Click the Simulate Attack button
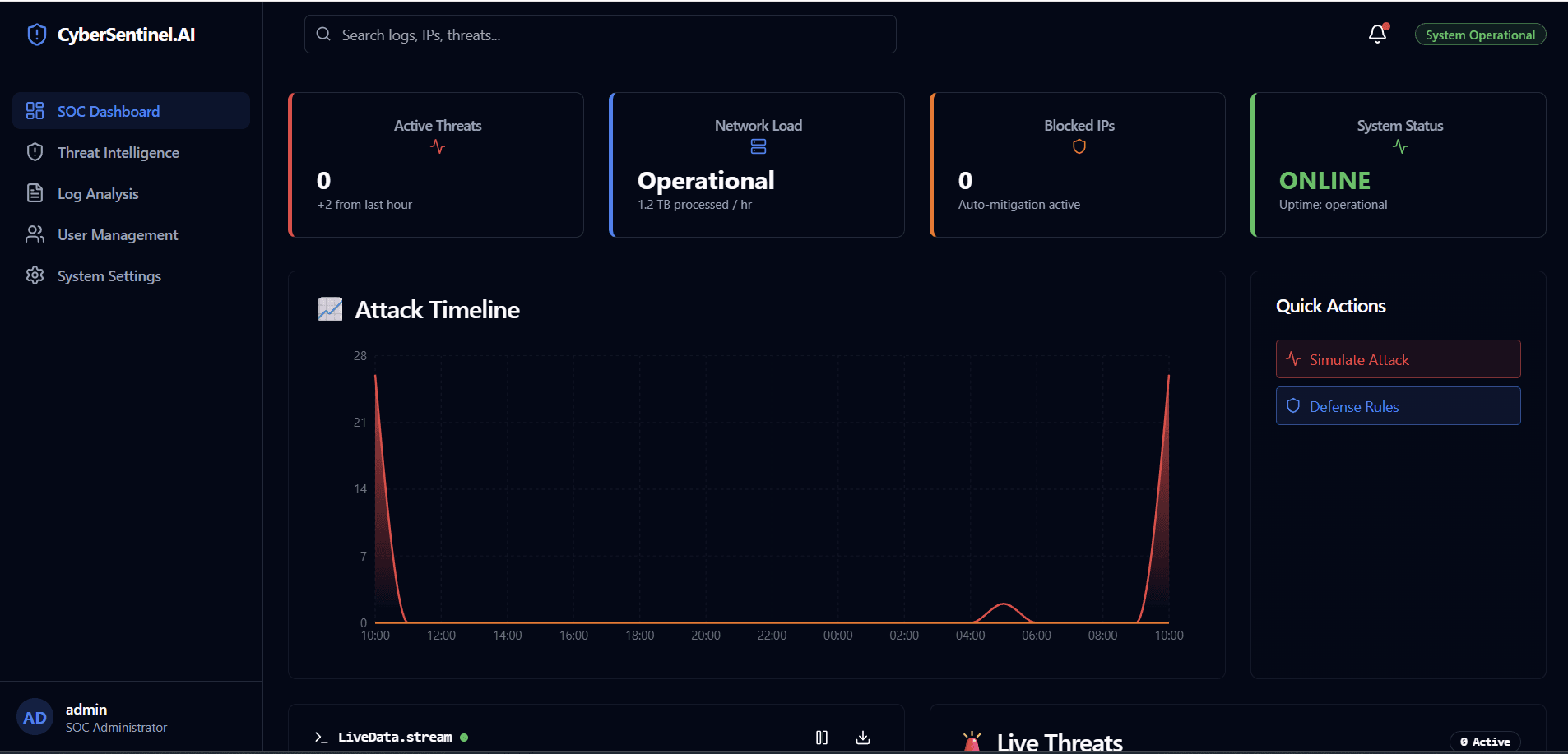Screen dimensions: 1568x754 point(1397,358)
